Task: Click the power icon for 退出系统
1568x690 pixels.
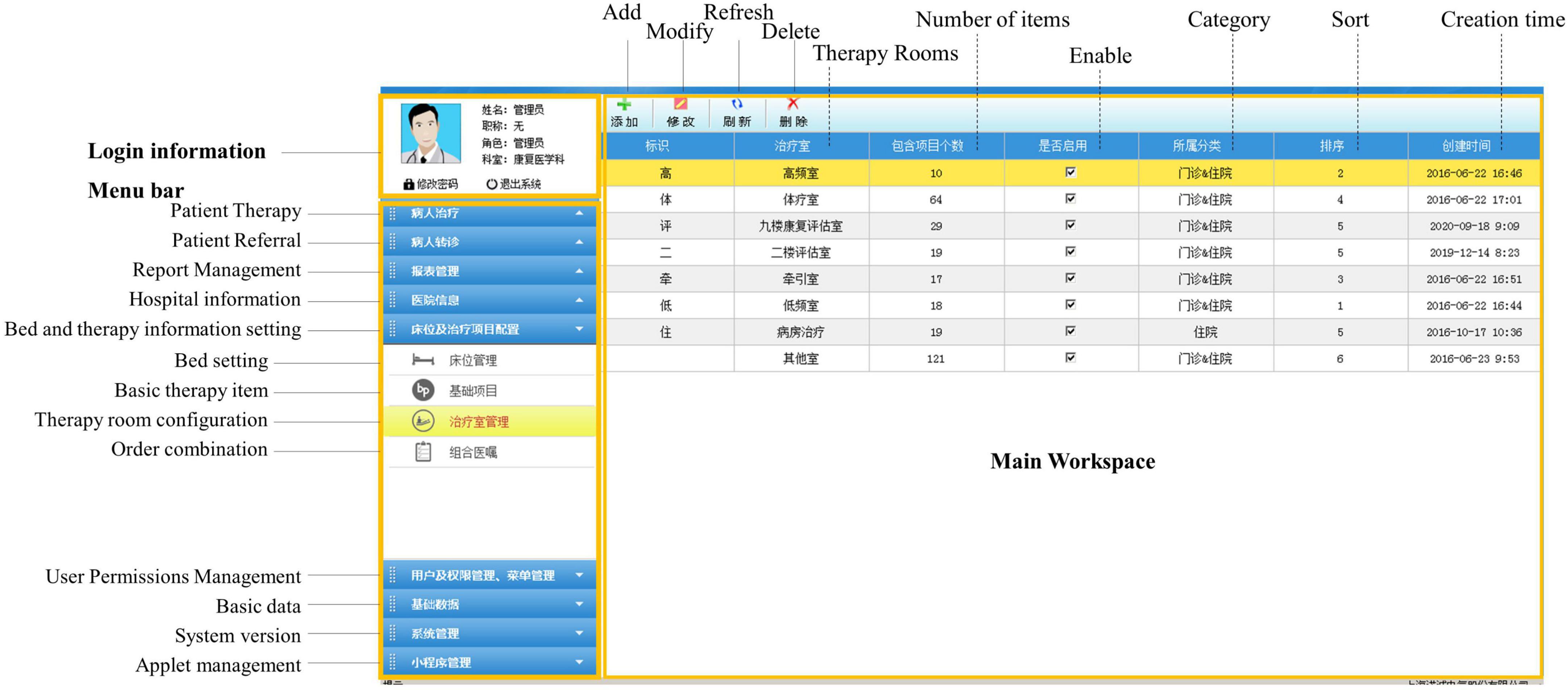Action: [x=492, y=184]
